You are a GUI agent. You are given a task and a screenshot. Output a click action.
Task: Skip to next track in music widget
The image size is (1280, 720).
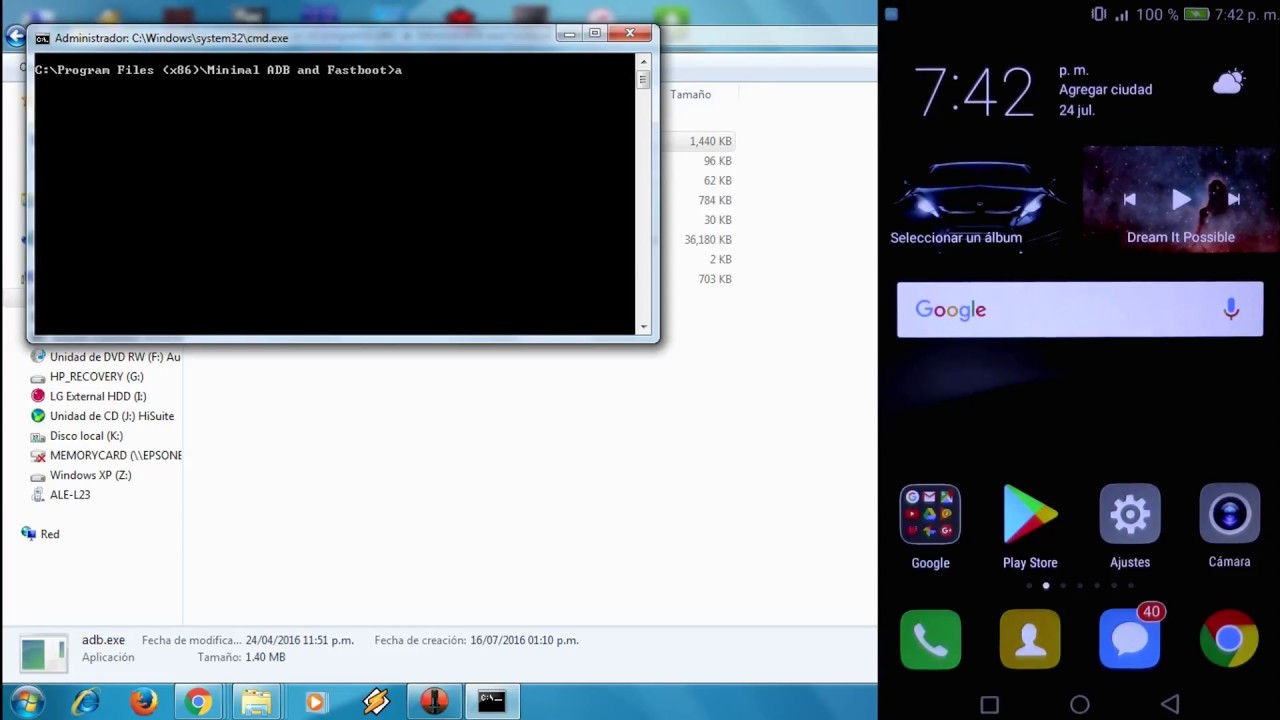pos(1233,199)
